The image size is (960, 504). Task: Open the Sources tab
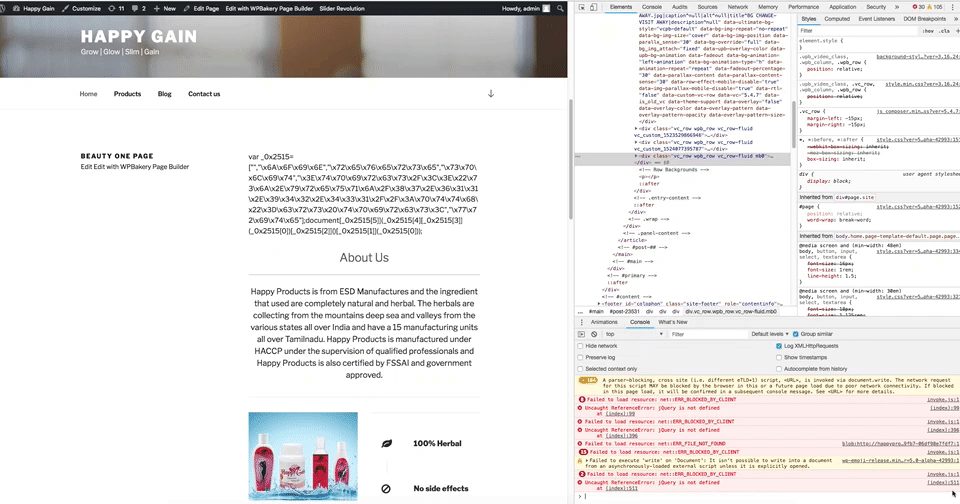click(707, 7)
